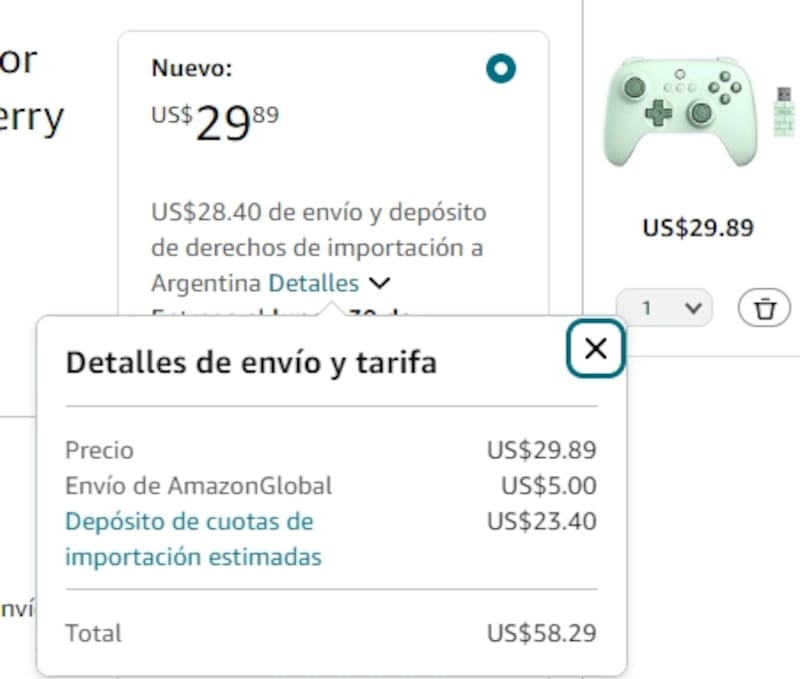Open the Depósito de cuotas de importación estimadas link
The height and width of the screenshot is (679, 800).
(193, 539)
